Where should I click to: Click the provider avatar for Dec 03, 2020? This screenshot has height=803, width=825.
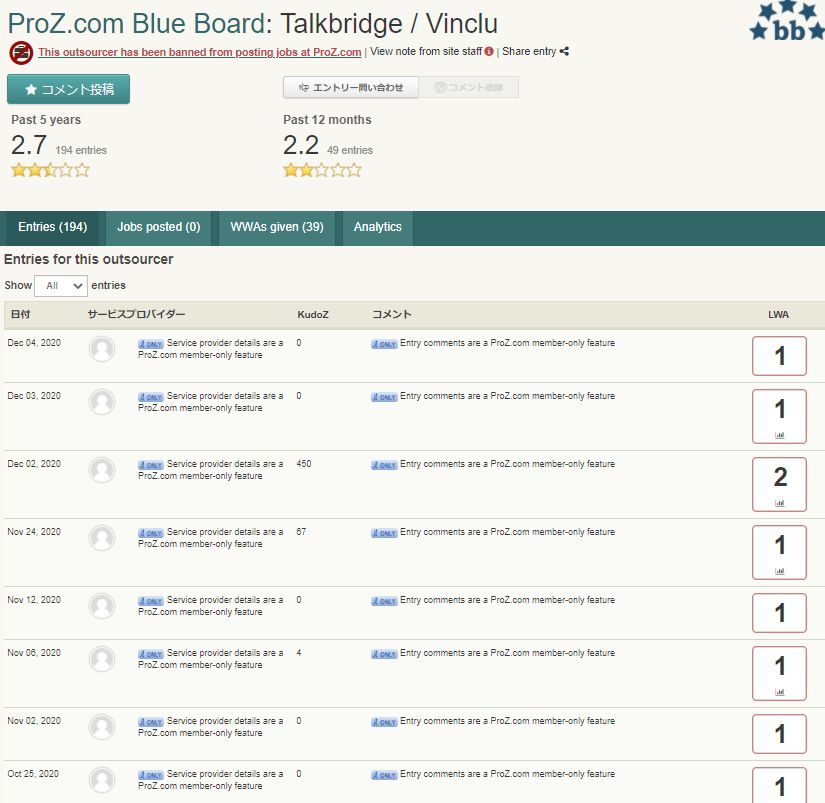pos(102,402)
